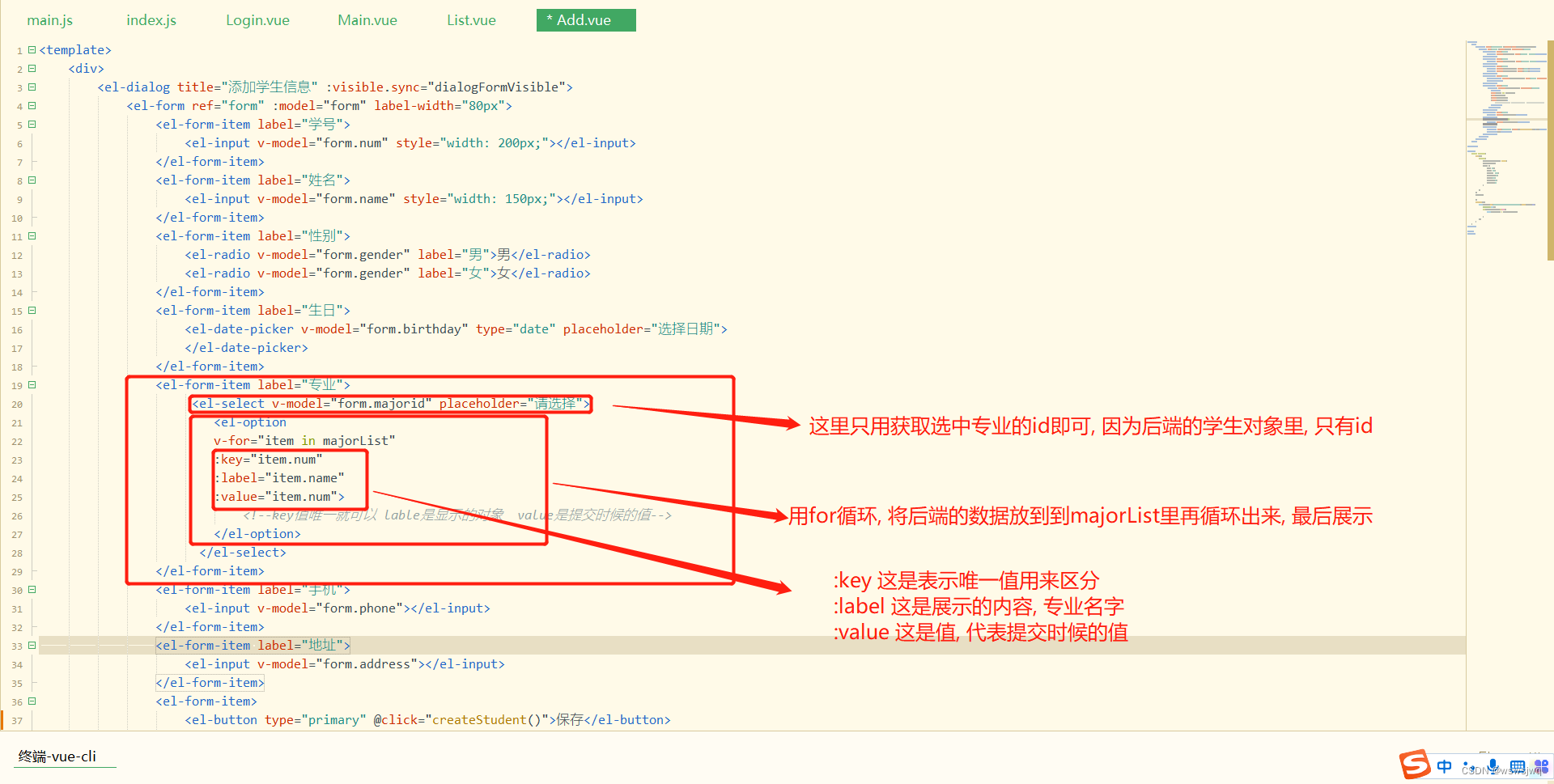
Task: Toggle Chinese/English input mode (中)
Action: coord(1445,766)
